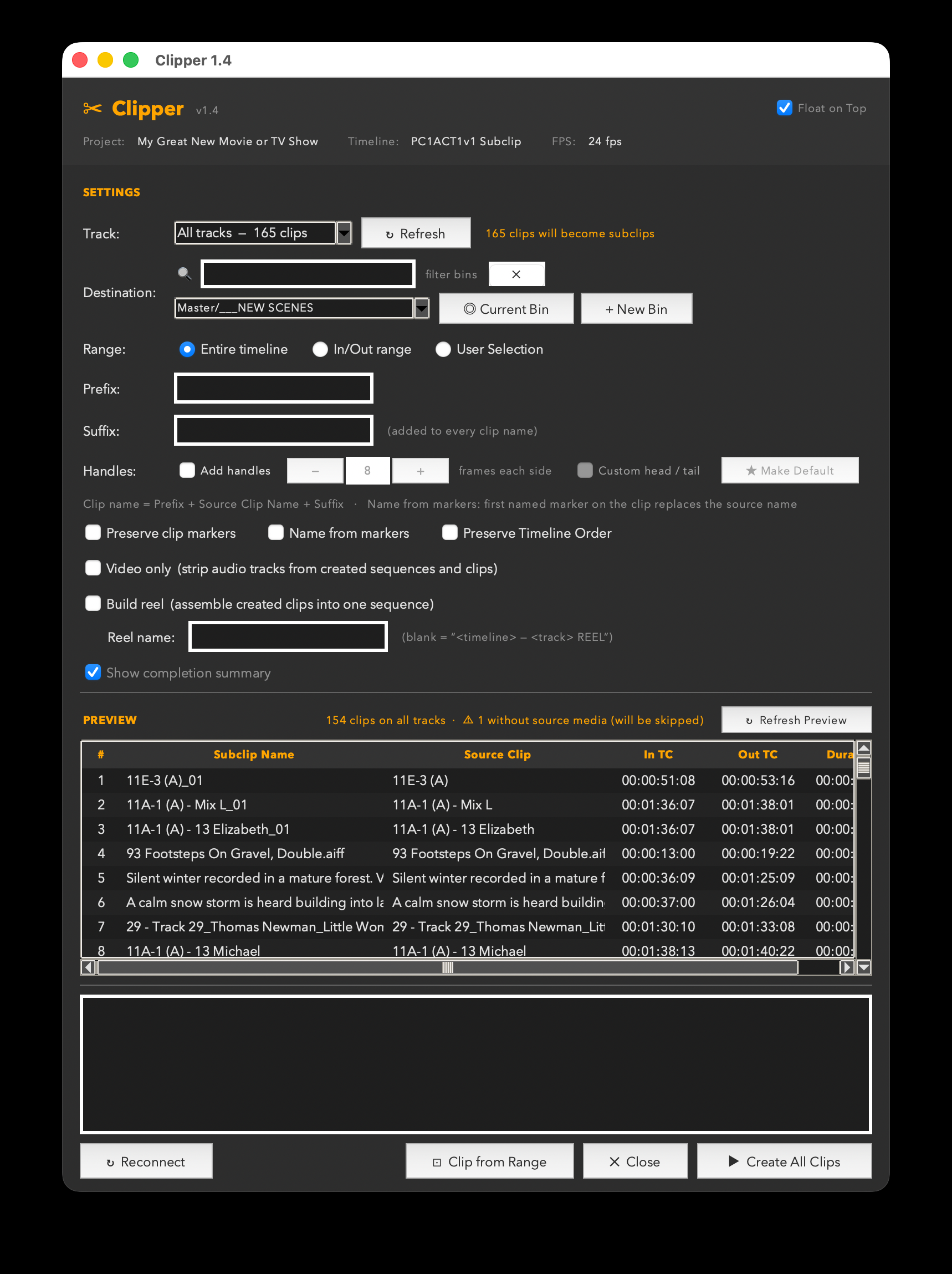Click into the Prefix text field
Screen dimensions: 952x1274
tap(273, 388)
